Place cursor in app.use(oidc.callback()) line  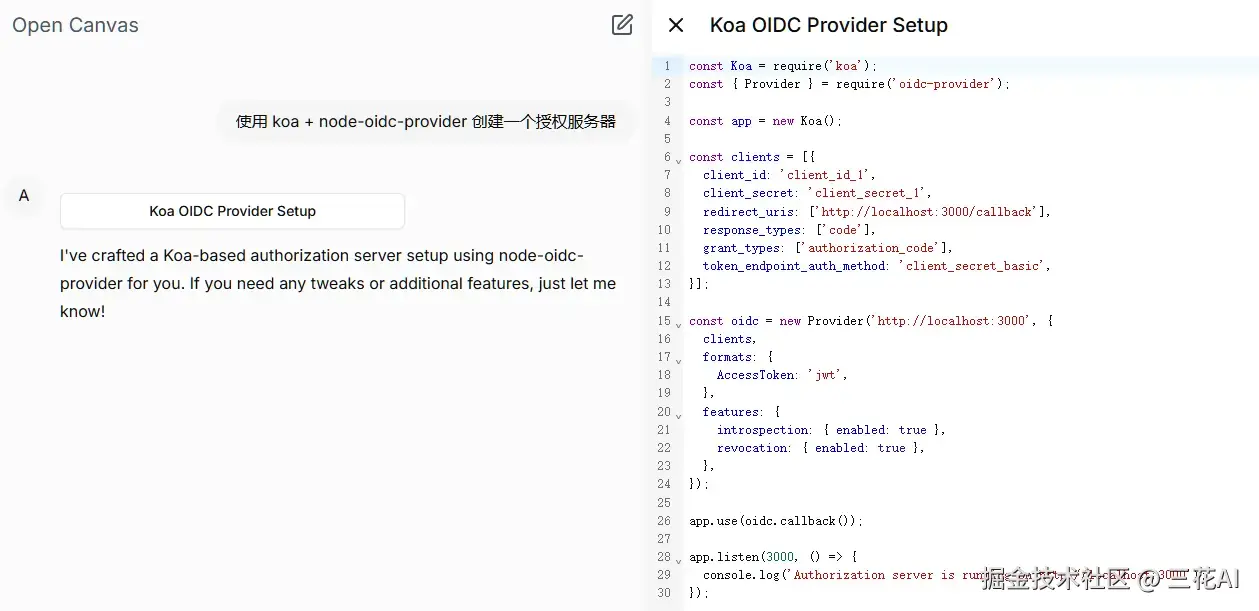pos(775,521)
